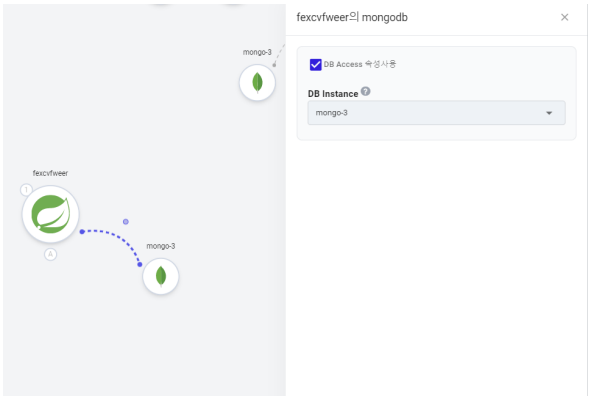Select the fexcvfweer Spring leaf node
The height and width of the screenshot is (401, 591).
tap(51, 214)
